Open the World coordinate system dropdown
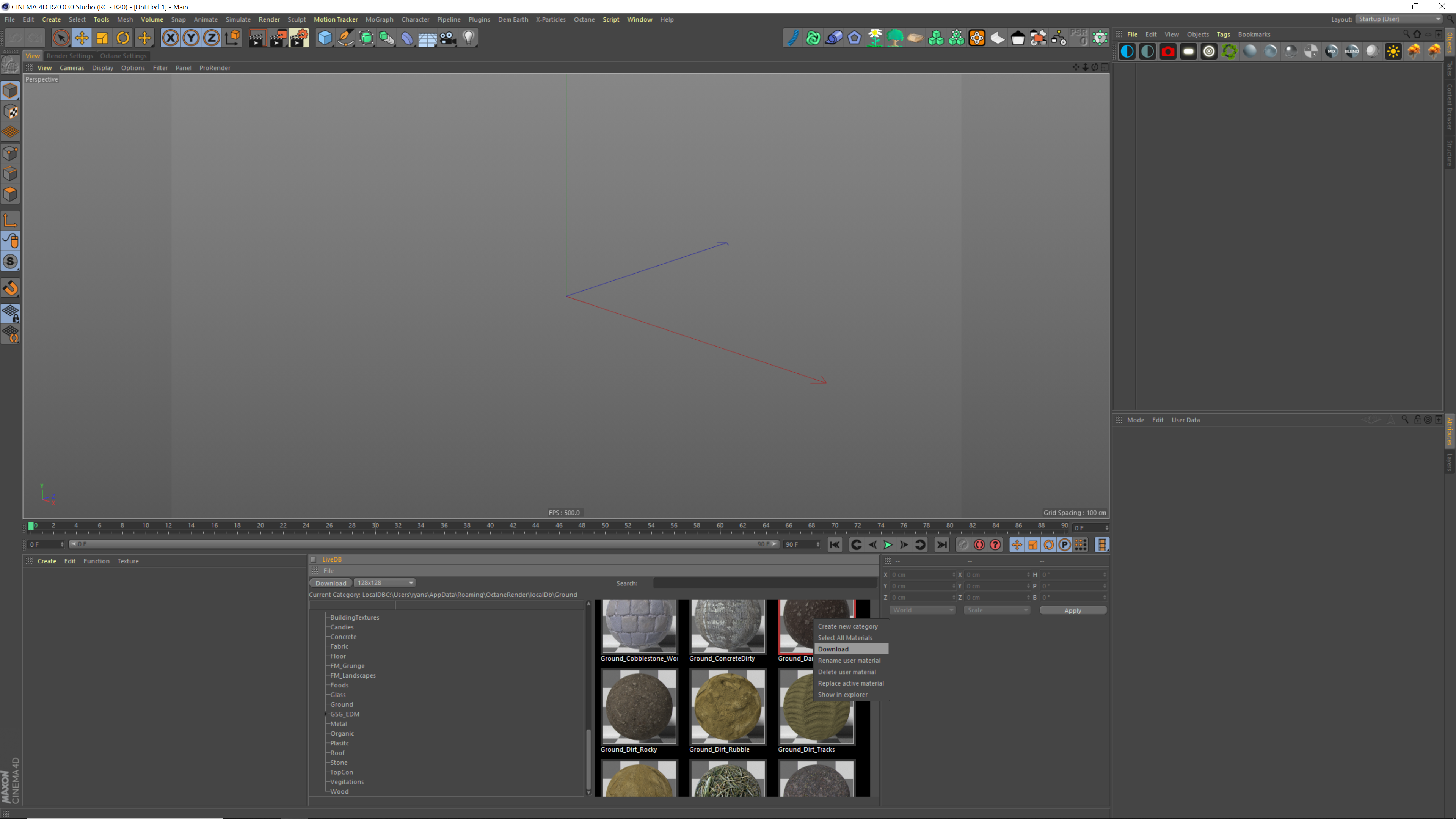Image resolution: width=1456 pixels, height=819 pixels. click(922, 610)
